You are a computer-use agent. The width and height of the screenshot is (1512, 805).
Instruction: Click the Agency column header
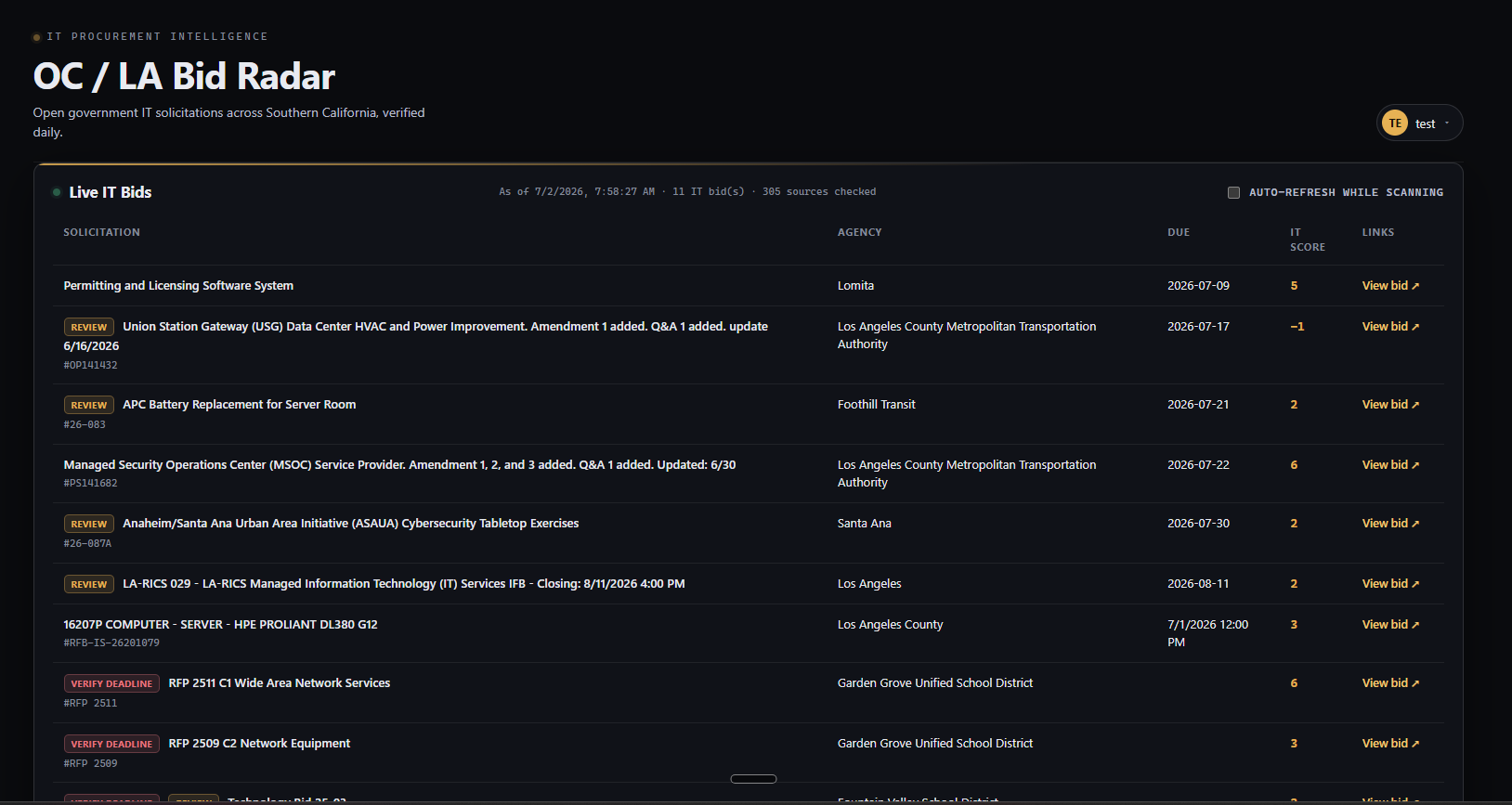pos(860,233)
